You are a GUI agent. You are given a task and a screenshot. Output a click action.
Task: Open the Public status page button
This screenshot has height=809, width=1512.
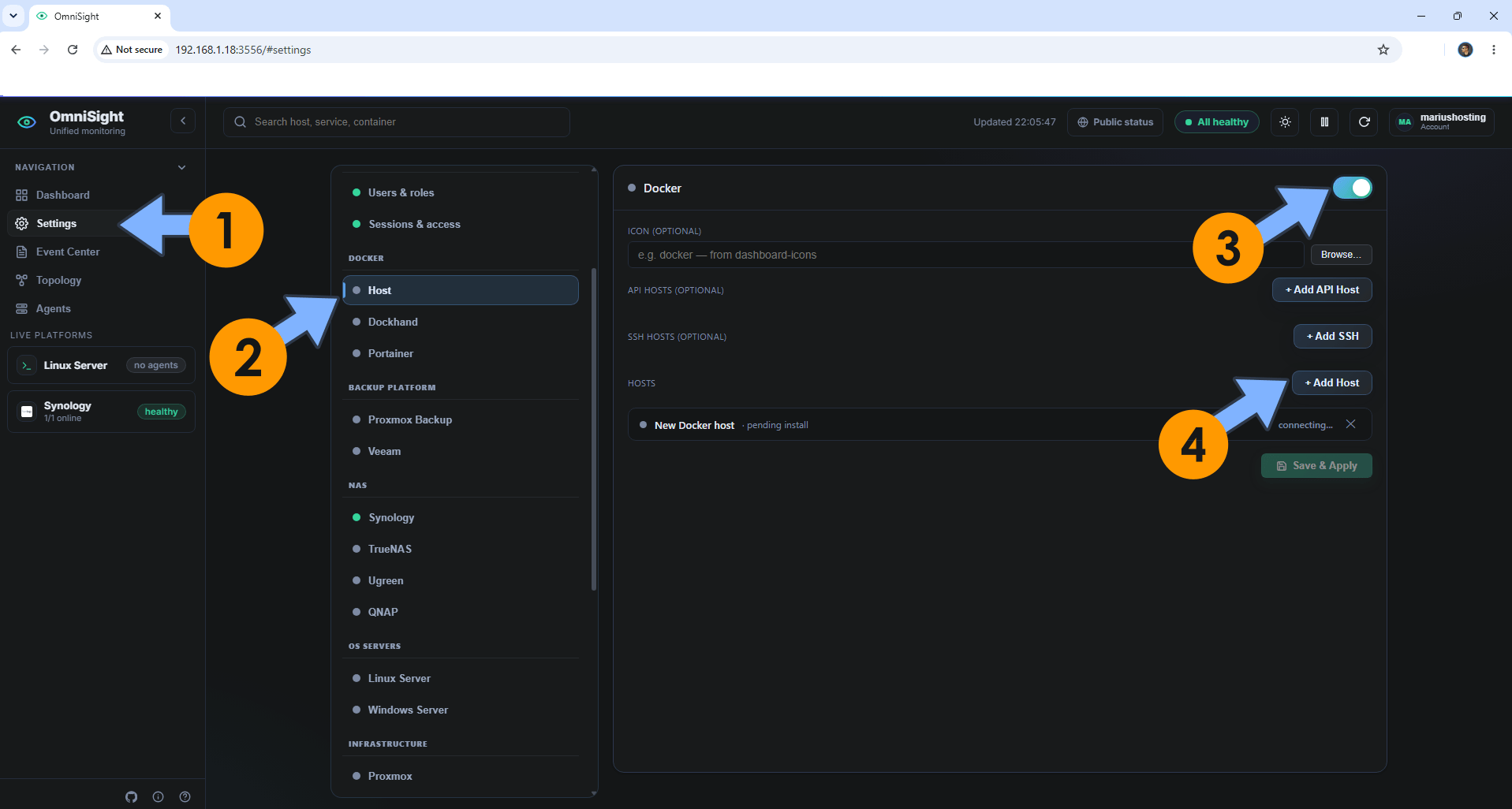click(x=1115, y=122)
